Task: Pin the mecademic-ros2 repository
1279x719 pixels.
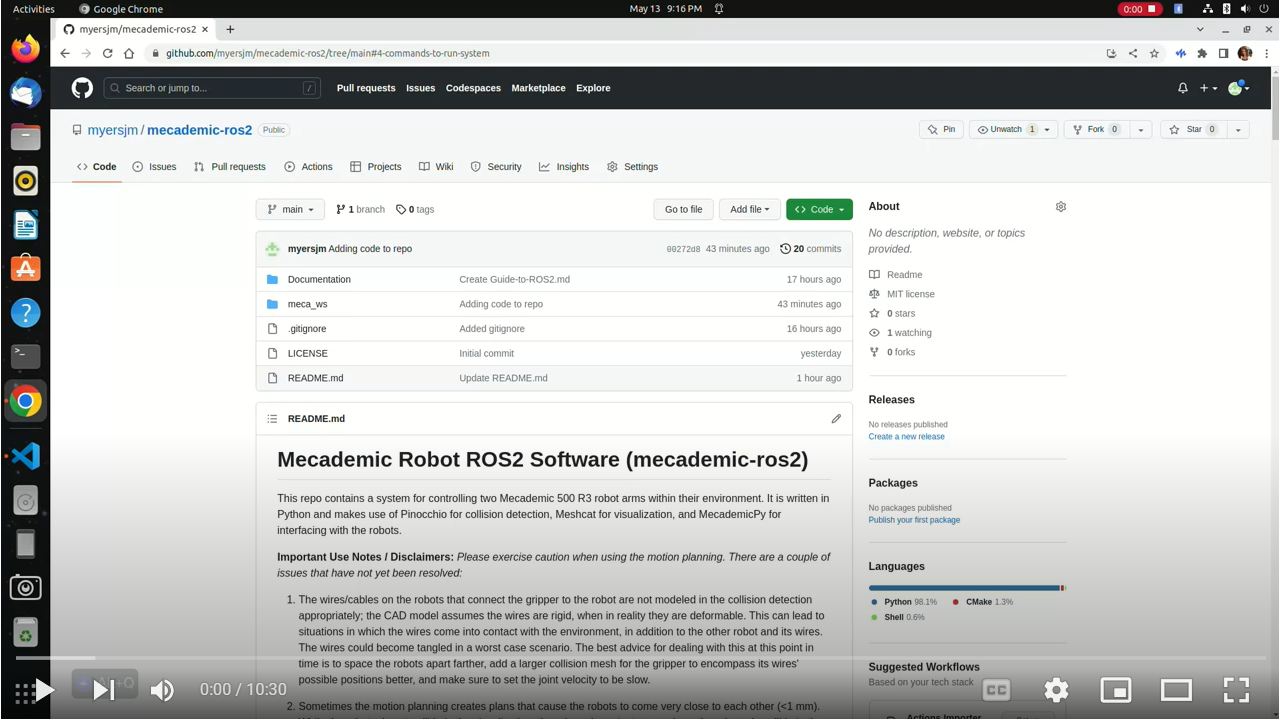Action: point(941,129)
